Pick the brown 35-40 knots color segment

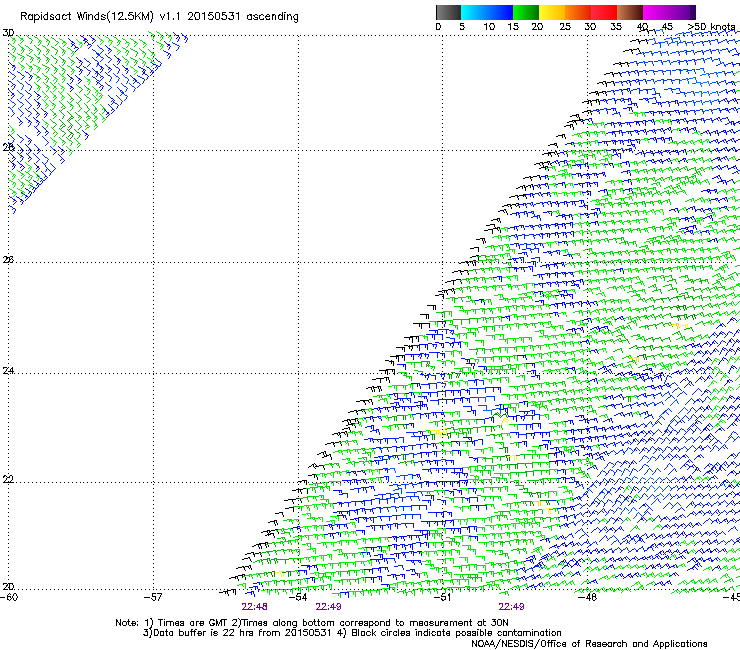tap(630, 12)
